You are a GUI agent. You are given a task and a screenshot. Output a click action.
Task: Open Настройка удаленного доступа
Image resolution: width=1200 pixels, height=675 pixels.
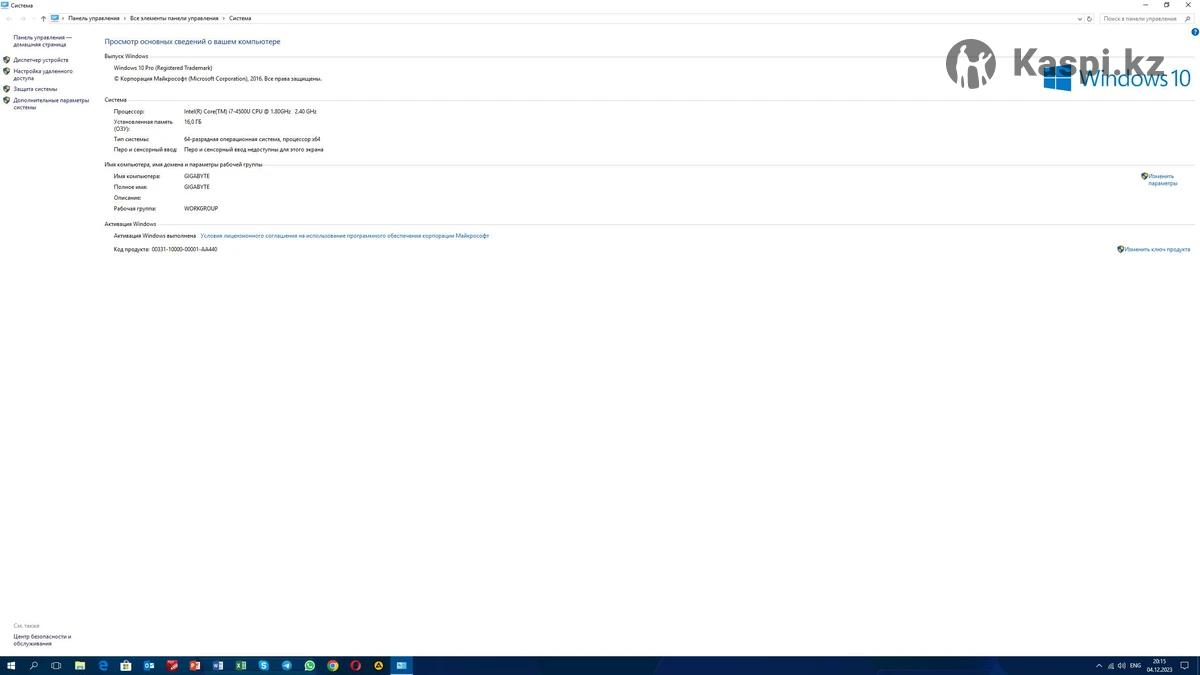(x=43, y=74)
